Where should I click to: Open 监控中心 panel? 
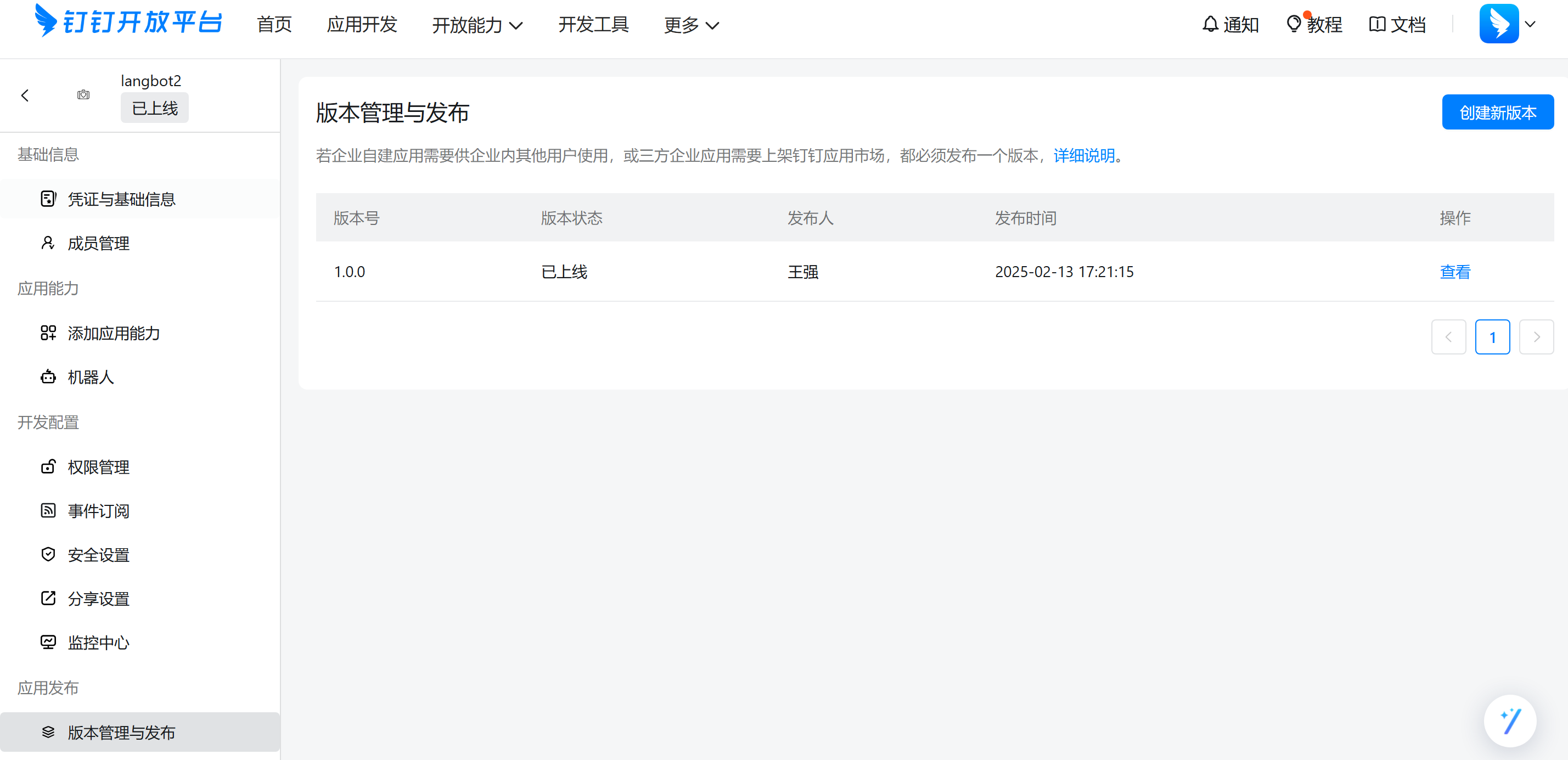[x=98, y=643]
